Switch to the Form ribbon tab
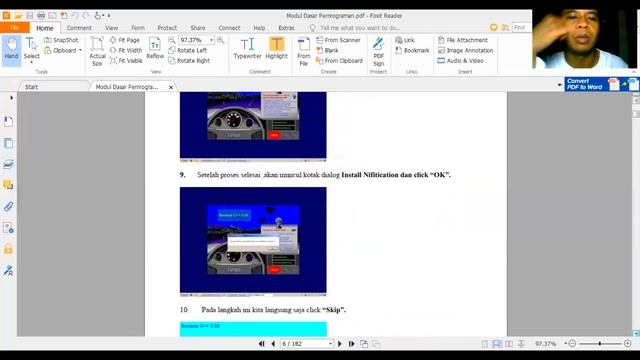The width and height of the screenshot is (640, 360). pos(138,28)
